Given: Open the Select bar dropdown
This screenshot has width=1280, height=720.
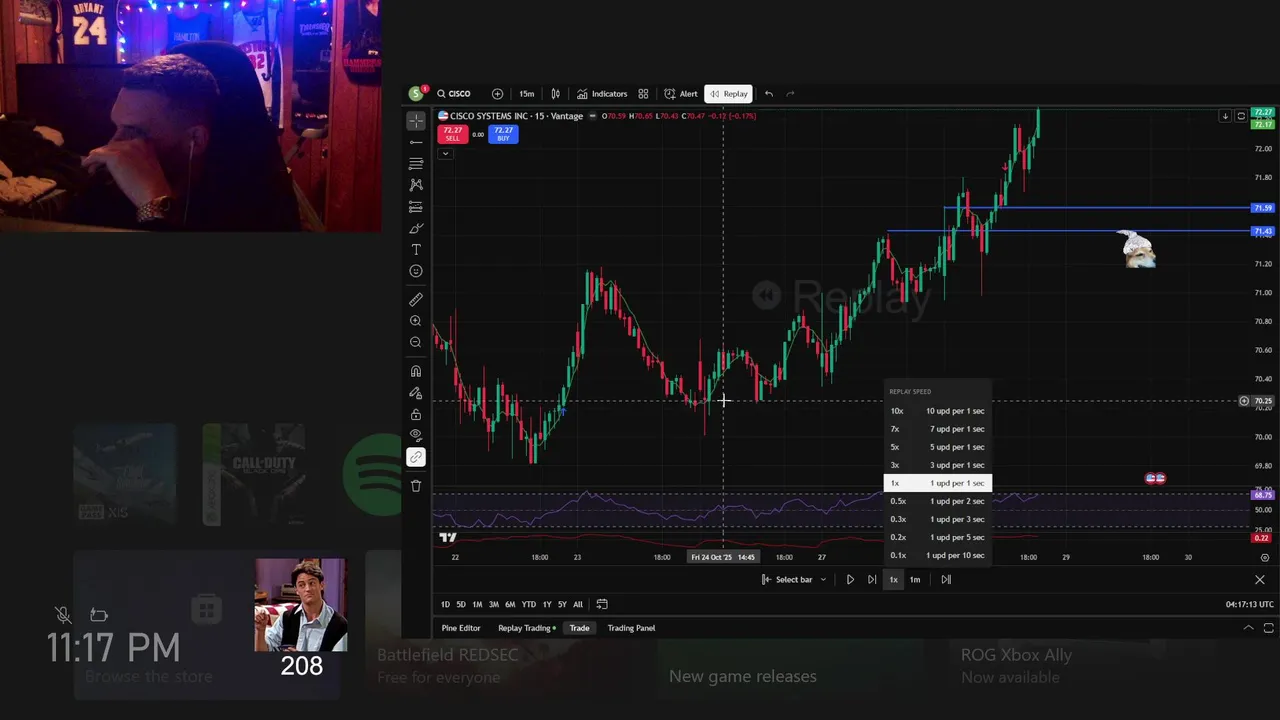Looking at the screenshot, I should [794, 579].
